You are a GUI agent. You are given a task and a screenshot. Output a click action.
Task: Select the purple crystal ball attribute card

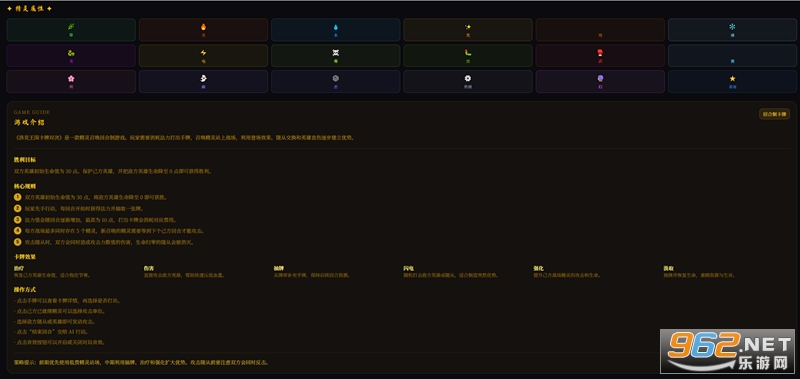click(x=600, y=82)
